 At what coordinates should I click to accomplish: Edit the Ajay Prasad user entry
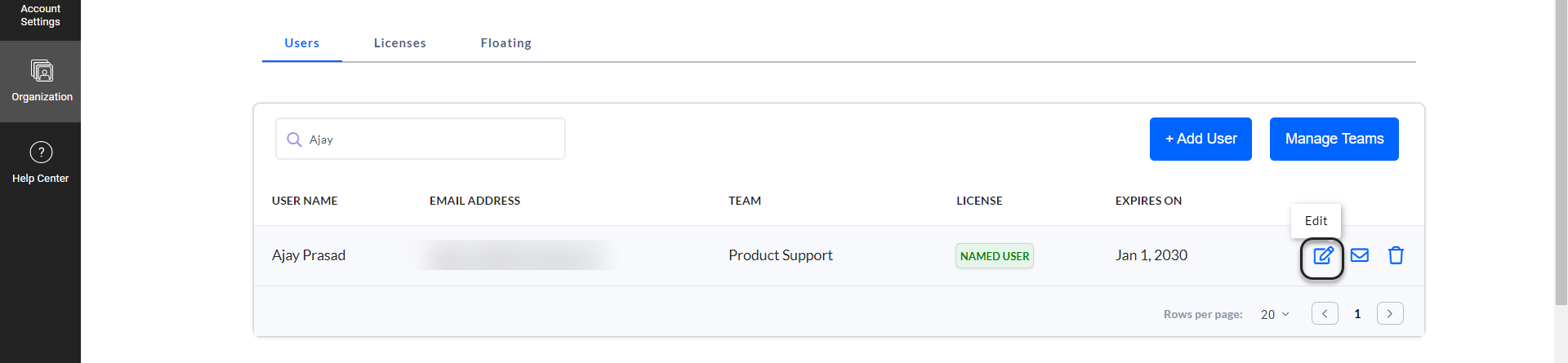[x=1323, y=256]
